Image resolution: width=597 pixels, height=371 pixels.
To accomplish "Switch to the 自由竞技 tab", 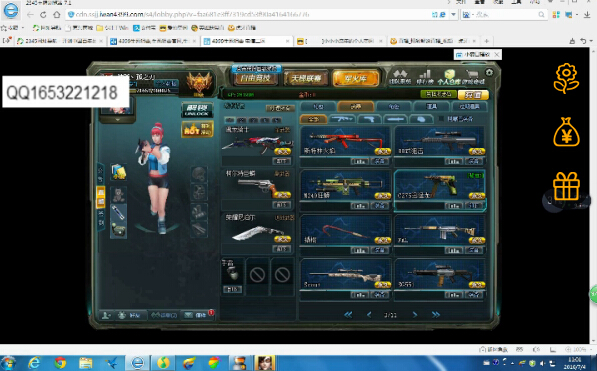I will click(255, 78).
